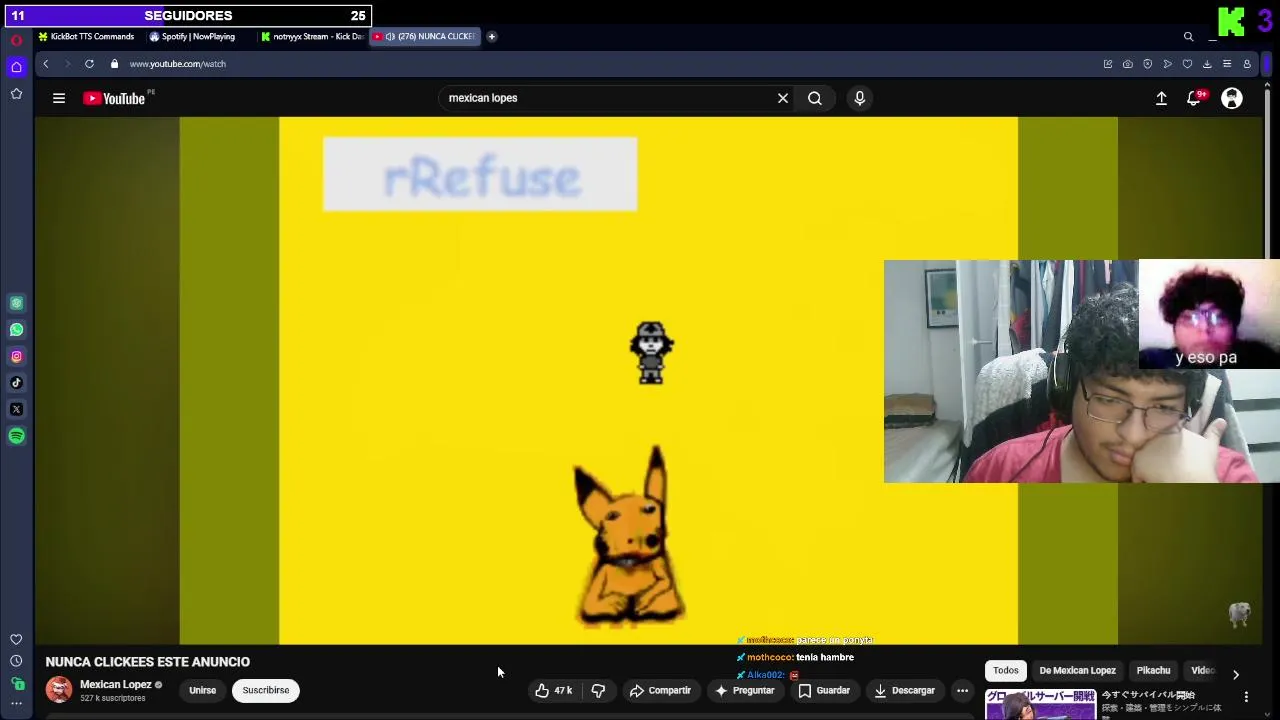Open the Compartir share dialog
This screenshot has width=1280, height=720.
[x=660, y=691]
